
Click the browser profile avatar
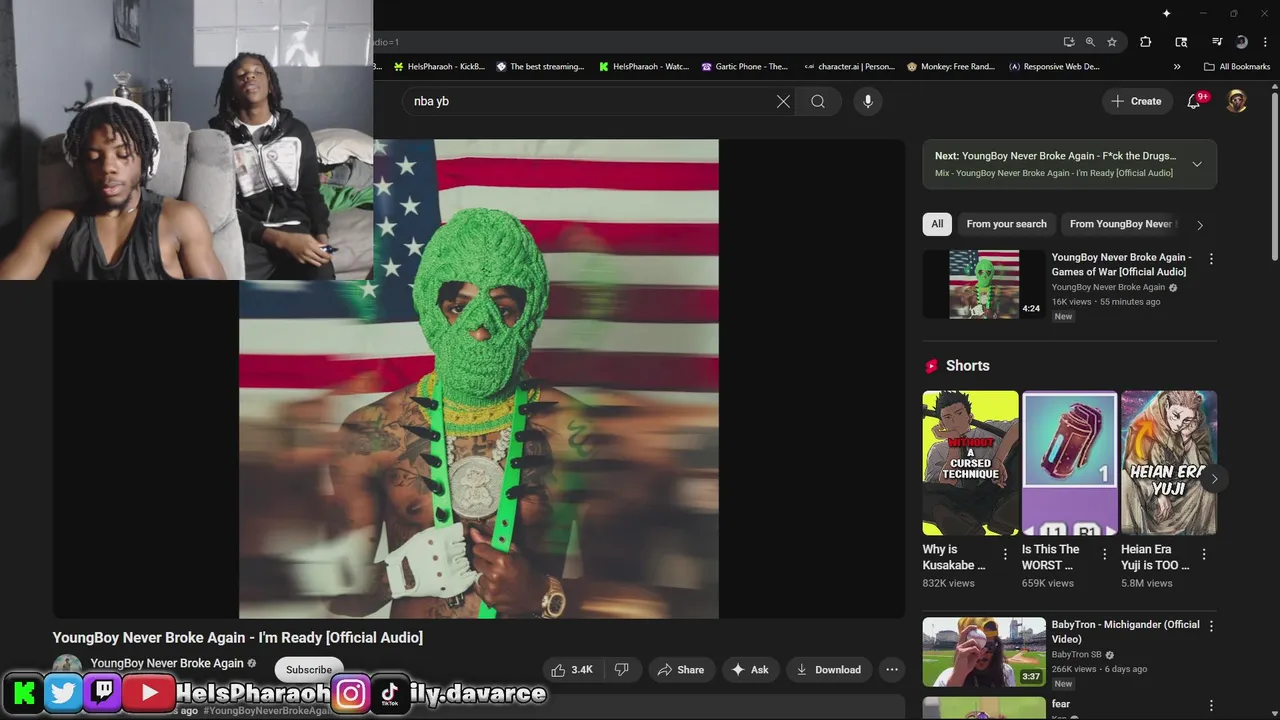(x=1241, y=42)
